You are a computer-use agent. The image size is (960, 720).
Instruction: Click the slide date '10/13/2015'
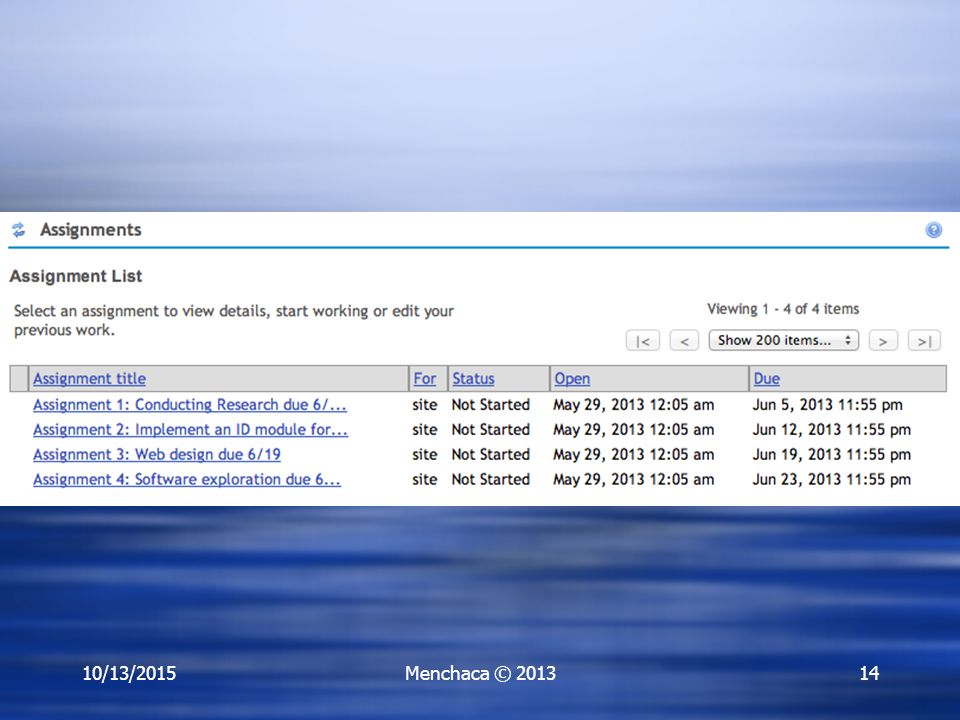pyautogui.click(x=129, y=673)
